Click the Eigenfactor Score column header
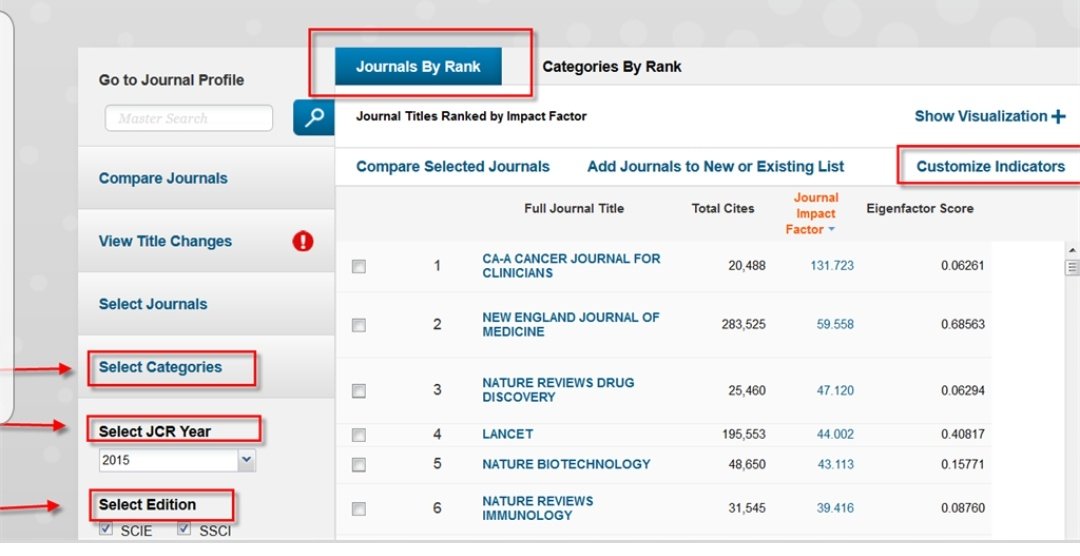 (920, 209)
